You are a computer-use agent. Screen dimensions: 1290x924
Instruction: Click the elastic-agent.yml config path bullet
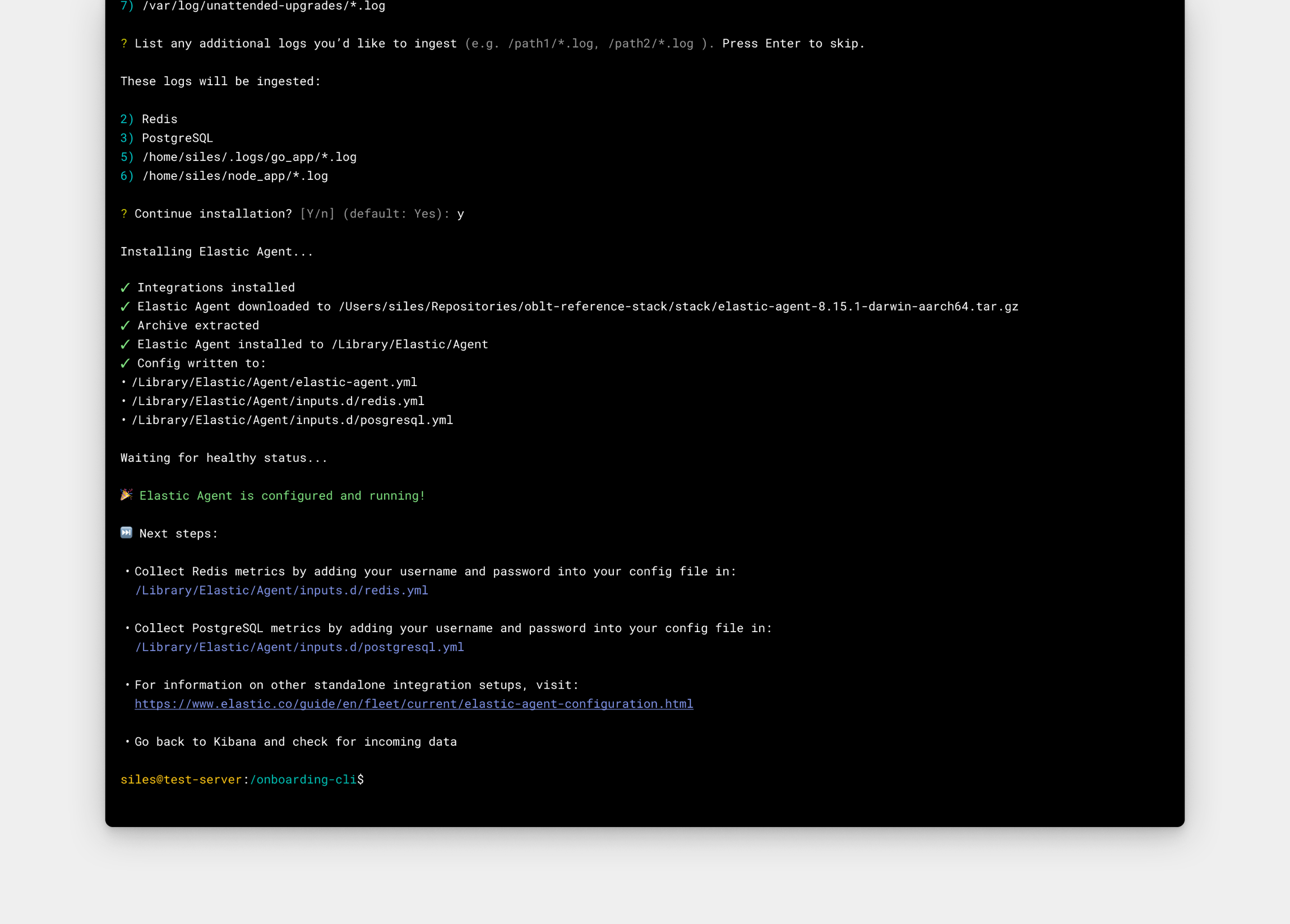[x=274, y=382]
